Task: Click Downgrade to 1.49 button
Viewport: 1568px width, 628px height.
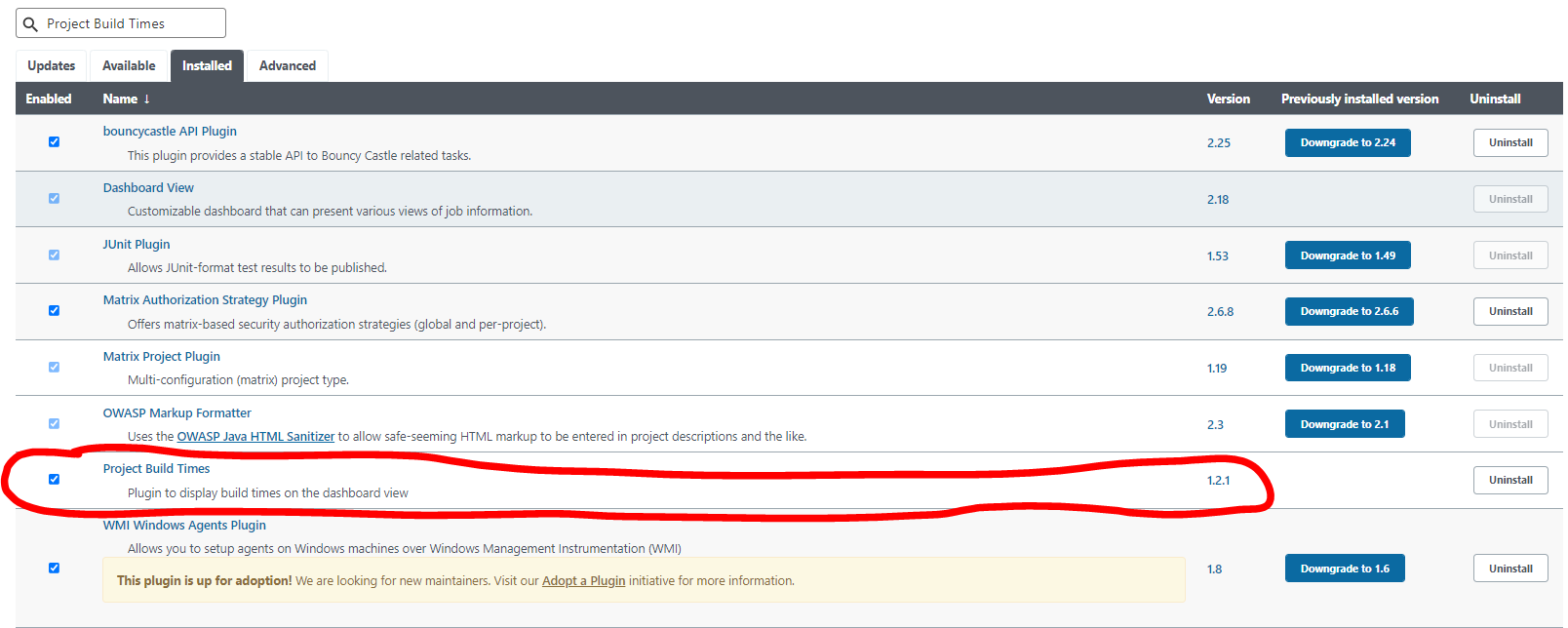Action: click(x=1348, y=255)
